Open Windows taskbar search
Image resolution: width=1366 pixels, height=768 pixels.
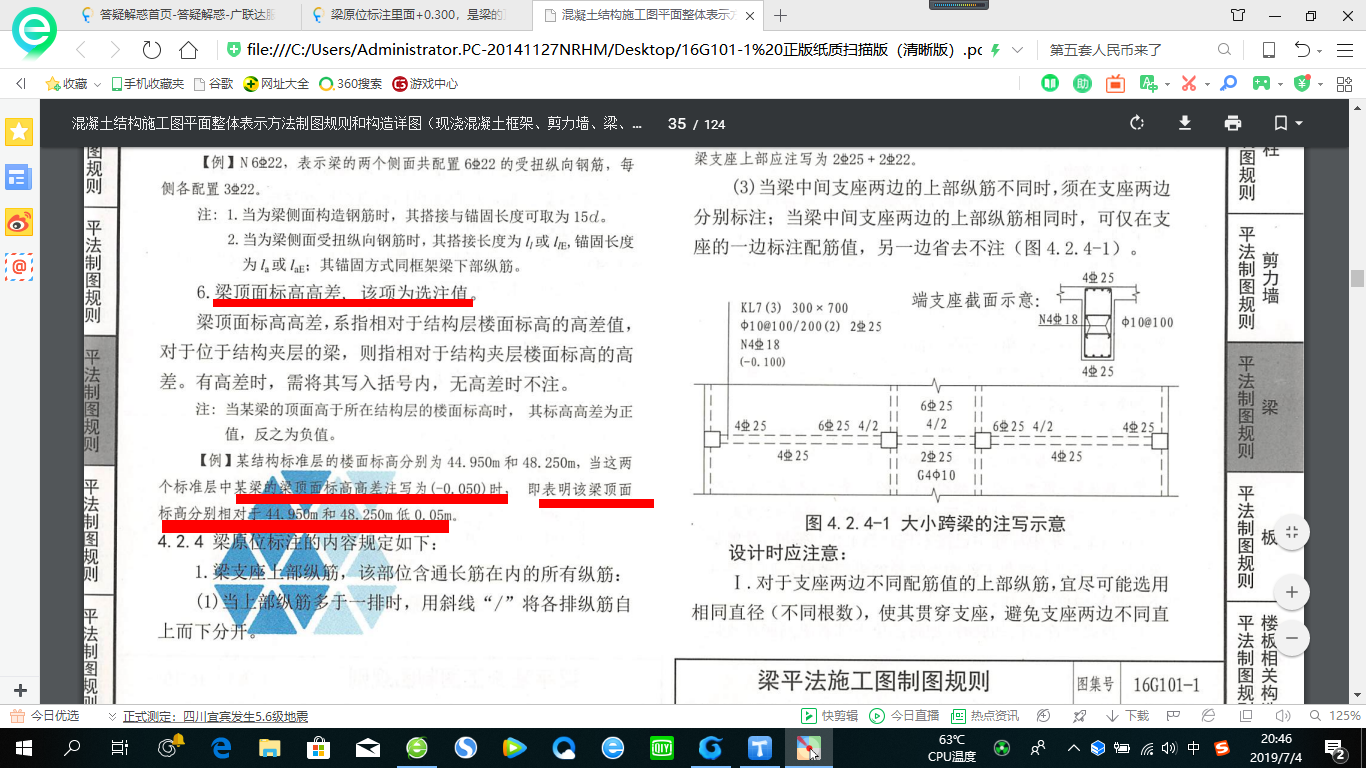tap(72, 748)
